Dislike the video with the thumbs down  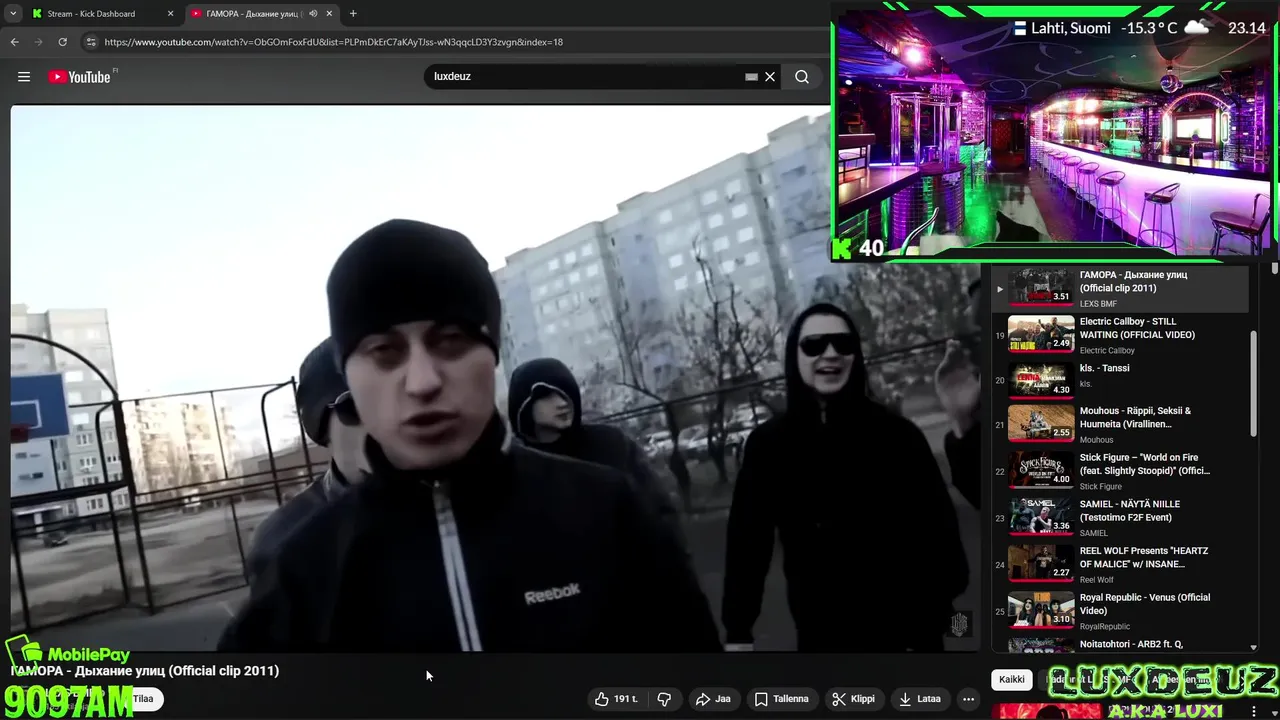pyautogui.click(x=664, y=699)
